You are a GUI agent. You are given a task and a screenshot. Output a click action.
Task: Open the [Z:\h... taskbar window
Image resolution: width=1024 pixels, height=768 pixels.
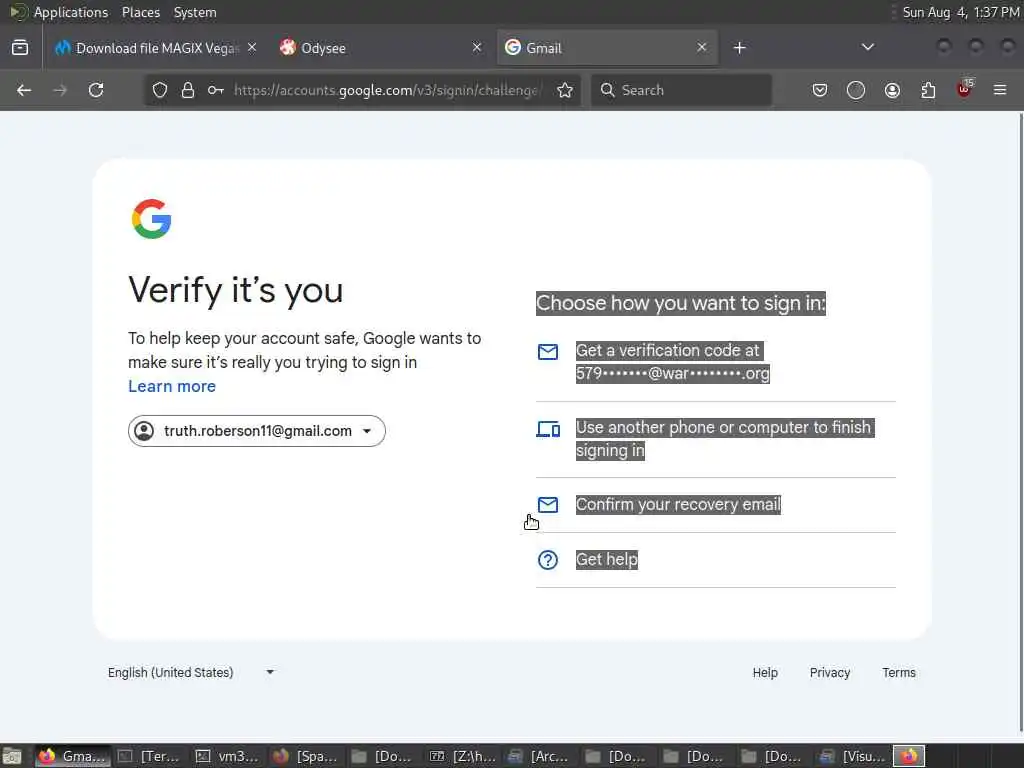point(462,756)
